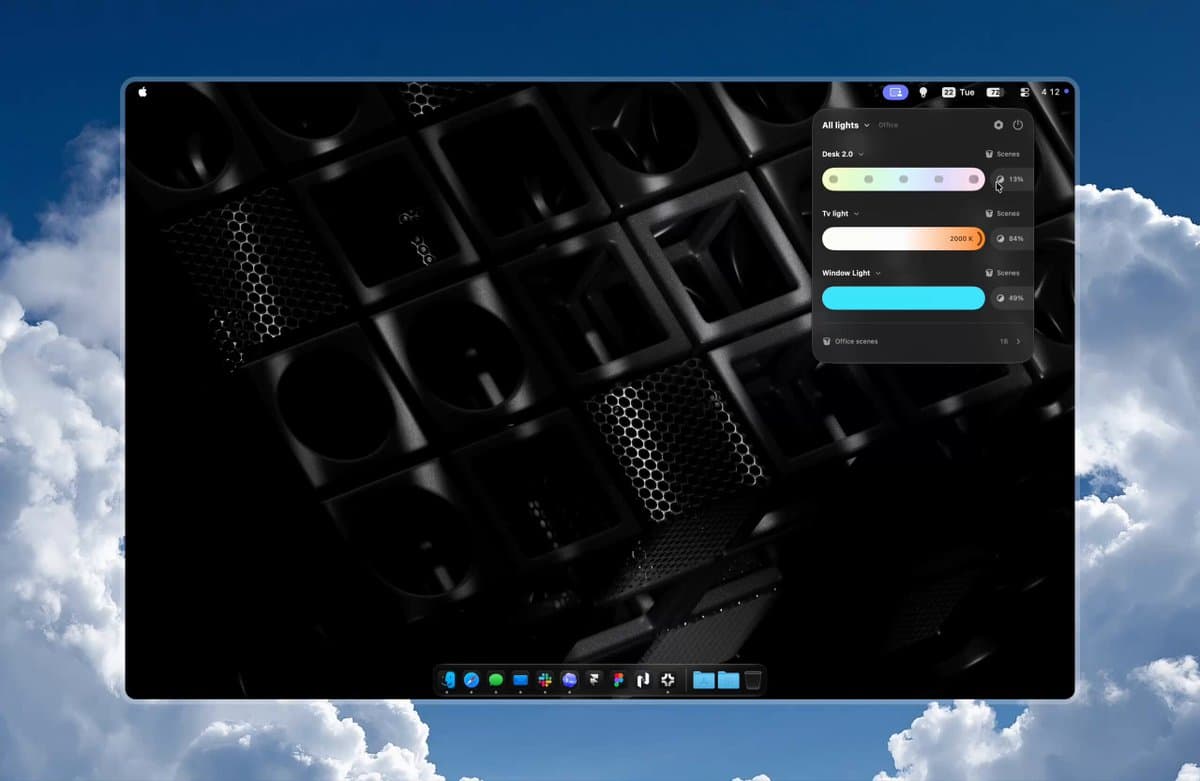The height and width of the screenshot is (781, 1200).
Task: Open Slack from the dock
Action: 545,680
